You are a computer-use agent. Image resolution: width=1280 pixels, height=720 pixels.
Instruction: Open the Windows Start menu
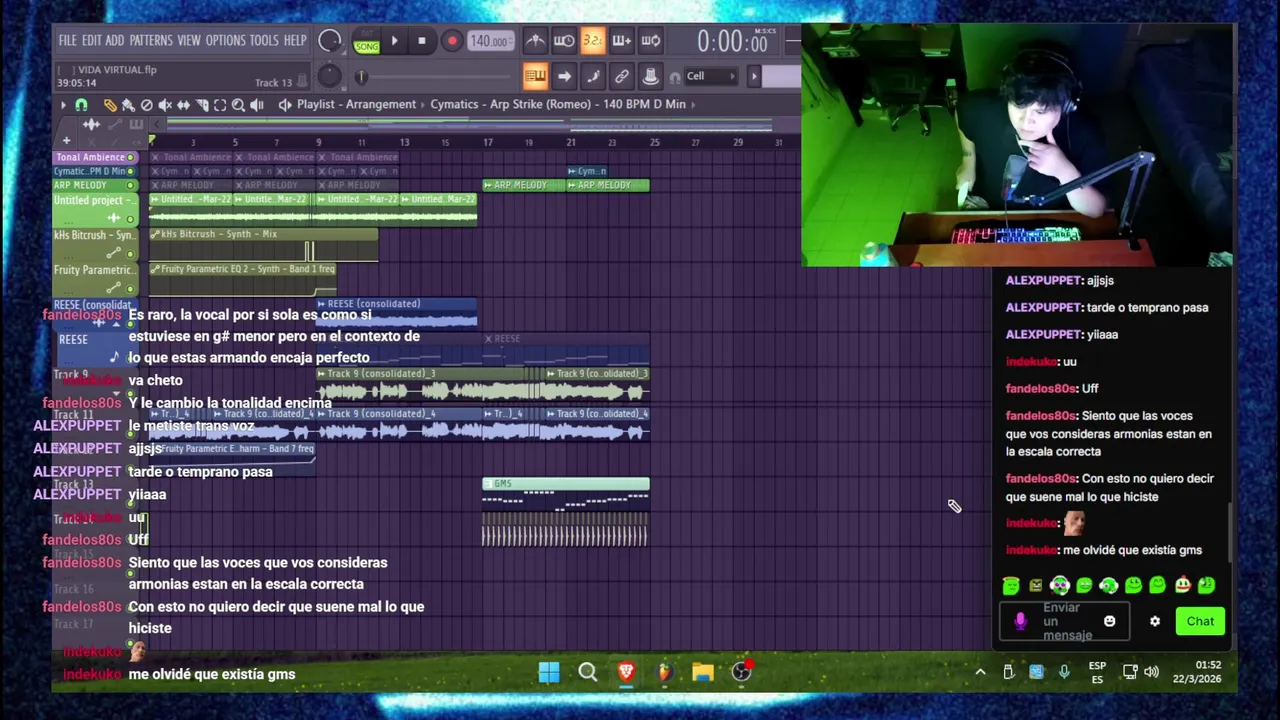click(x=549, y=672)
